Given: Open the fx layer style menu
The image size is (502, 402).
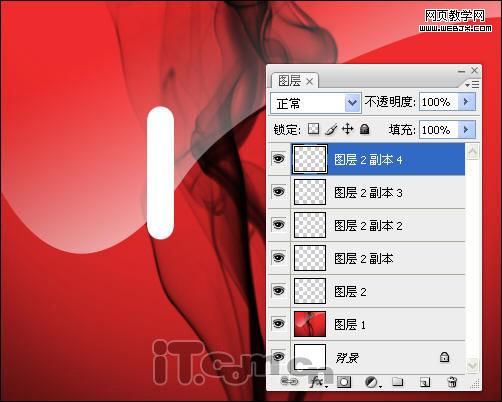Looking at the screenshot, I should (317, 382).
